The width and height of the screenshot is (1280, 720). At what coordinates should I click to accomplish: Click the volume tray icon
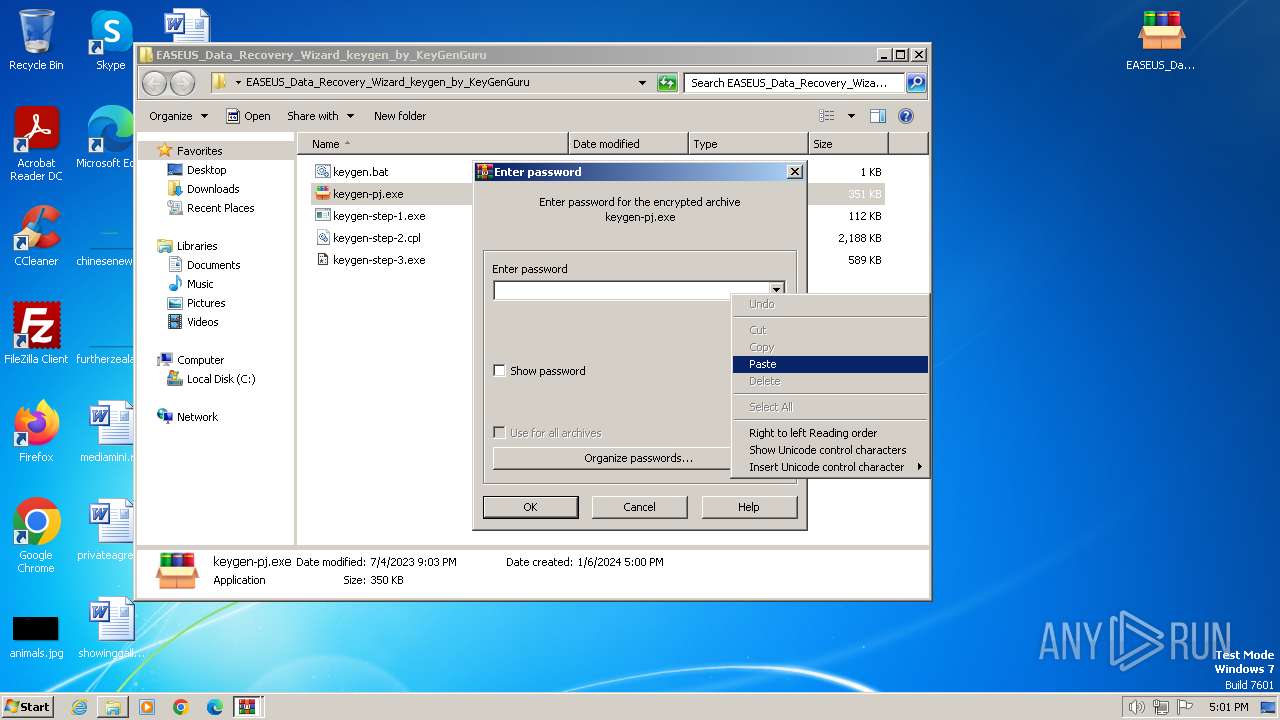pyautogui.click(x=1136, y=707)
